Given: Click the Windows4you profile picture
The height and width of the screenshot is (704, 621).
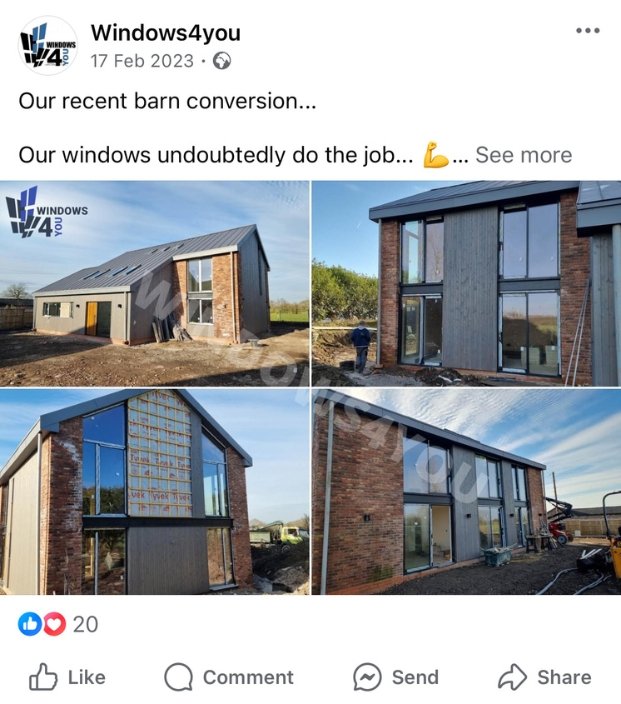Looking at the screenshot, I should 48,45.
